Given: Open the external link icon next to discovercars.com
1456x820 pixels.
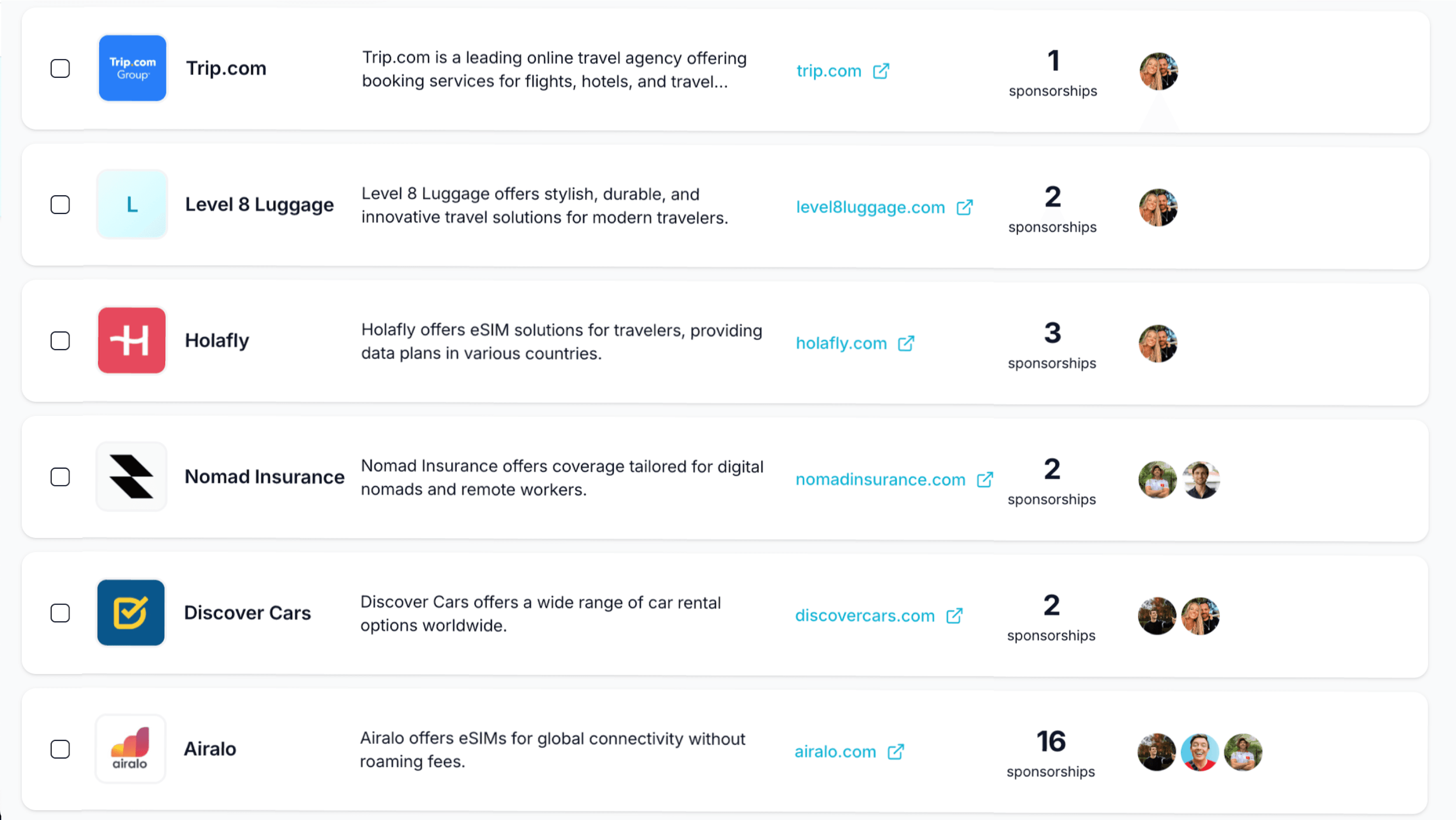Looking at the screenshot, I should [954, 616].
